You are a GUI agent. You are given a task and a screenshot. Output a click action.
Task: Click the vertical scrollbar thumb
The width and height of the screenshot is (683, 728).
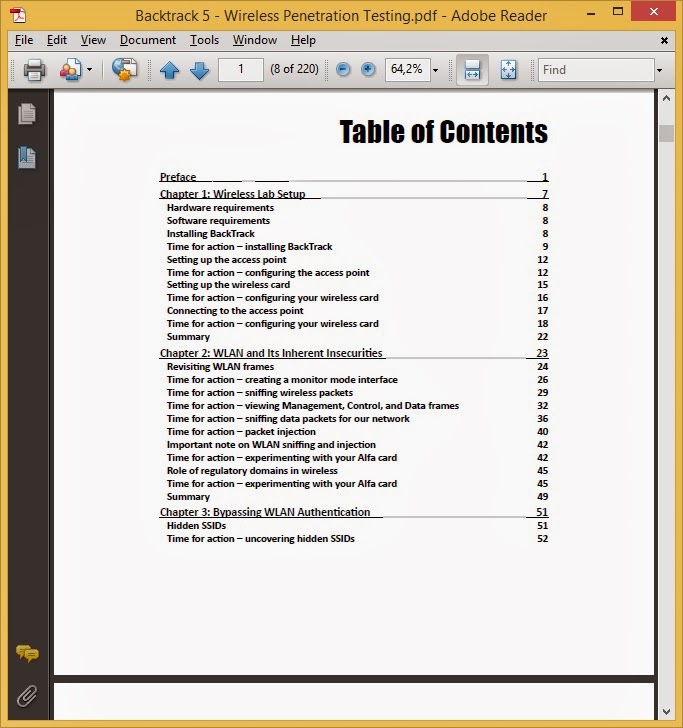pos(666,133)
